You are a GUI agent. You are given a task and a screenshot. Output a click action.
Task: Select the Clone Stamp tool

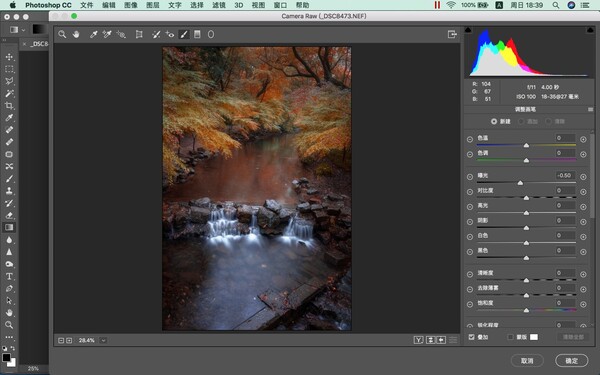(9, 191)
